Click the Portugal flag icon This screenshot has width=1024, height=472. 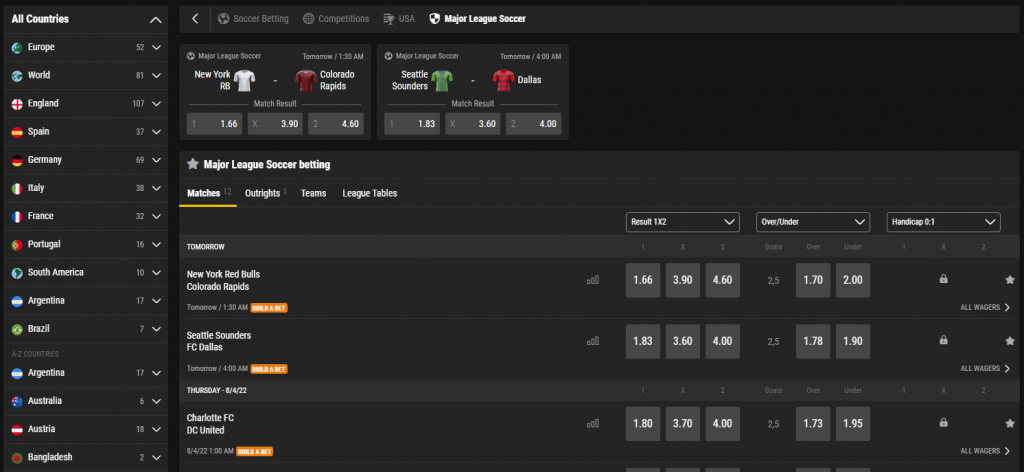[x=17, y=245]
